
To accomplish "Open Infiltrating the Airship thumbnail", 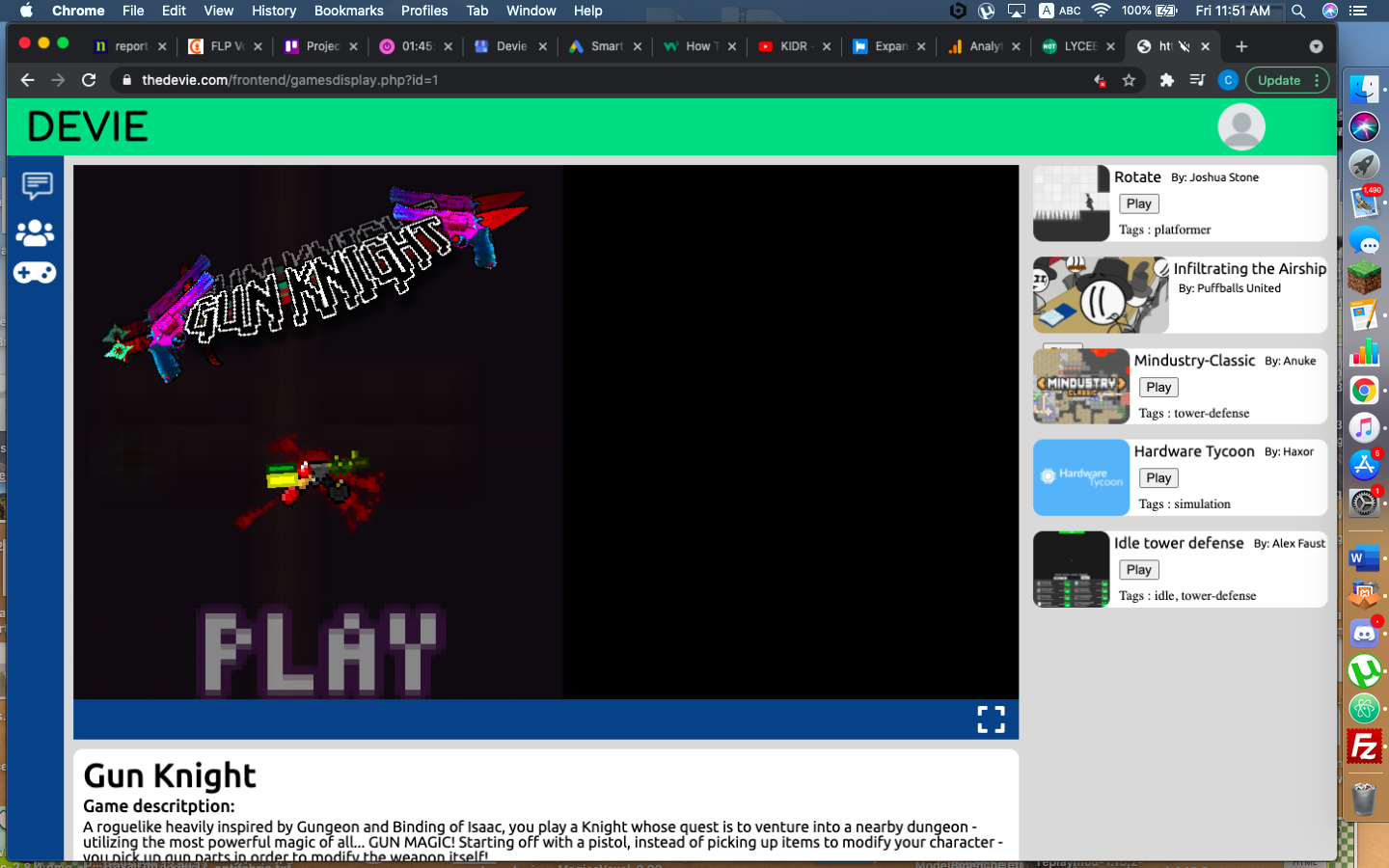I will point(1101,294).
